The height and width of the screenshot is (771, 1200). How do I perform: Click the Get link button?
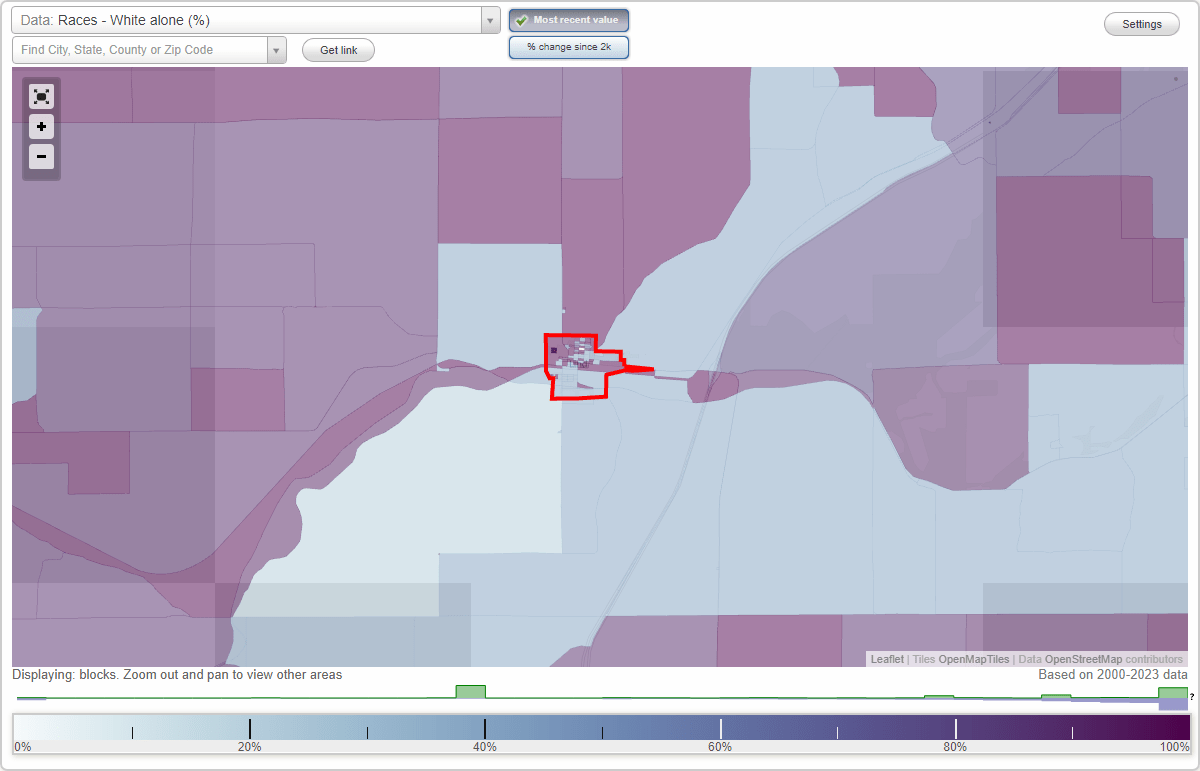click(x=338, y=49)
